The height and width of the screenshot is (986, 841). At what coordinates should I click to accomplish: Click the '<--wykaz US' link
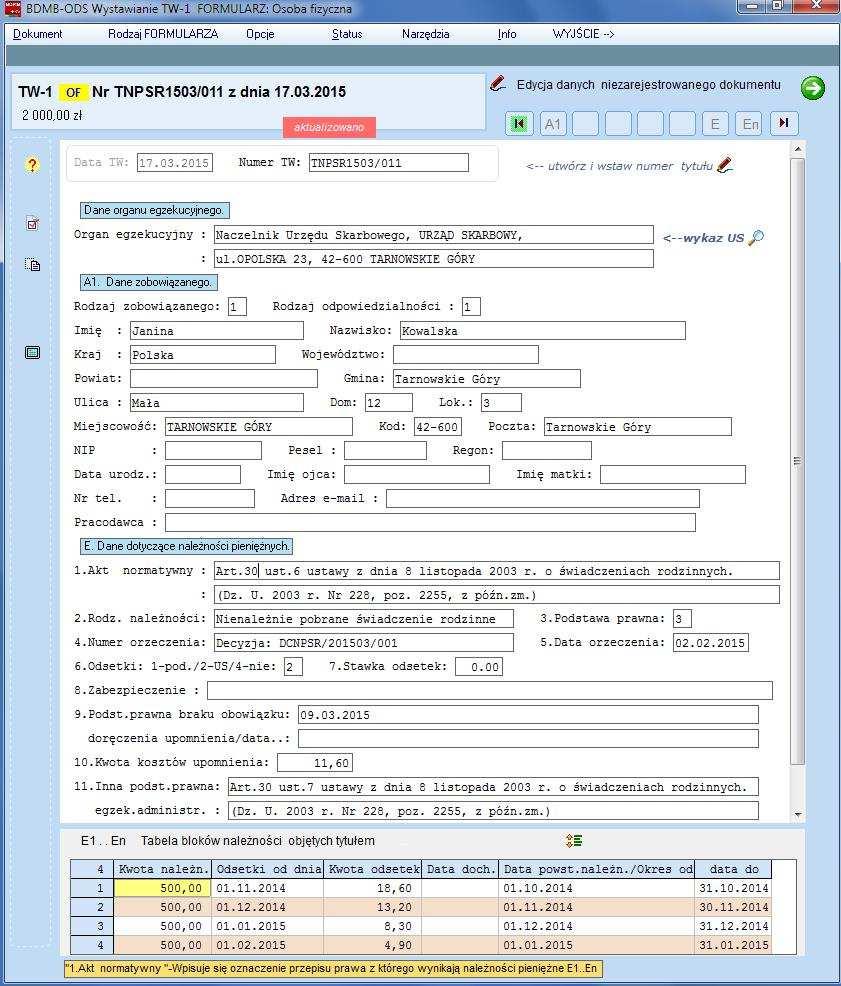point(703,238)
